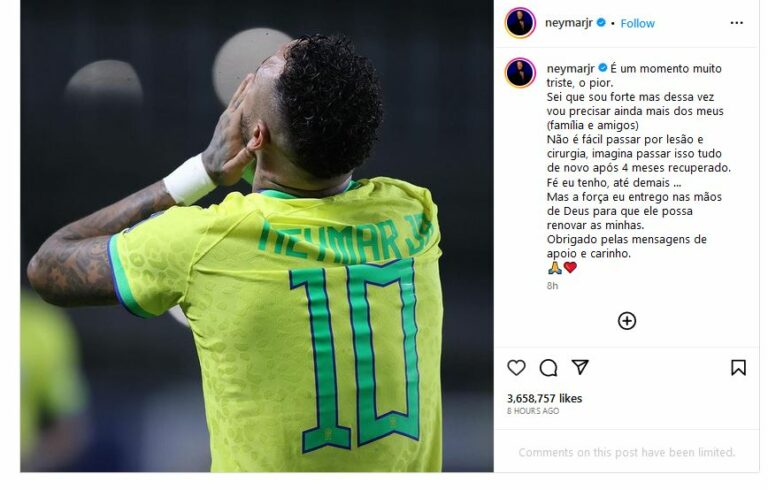View the 3,658,757 likes list
This screenshot has width=768, height=490.
(x=544, y=398)
